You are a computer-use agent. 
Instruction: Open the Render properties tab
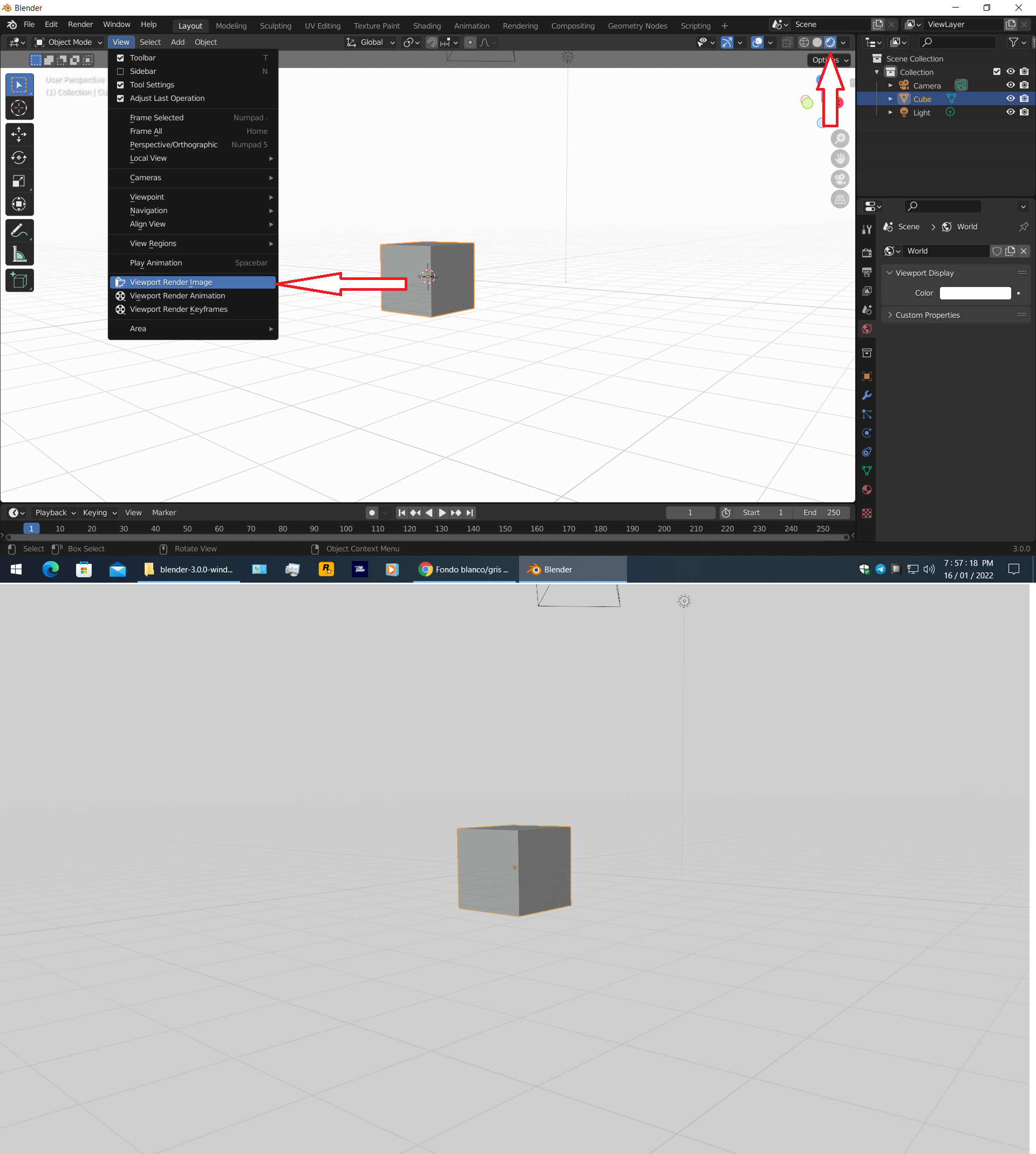(x=867, y=252)
